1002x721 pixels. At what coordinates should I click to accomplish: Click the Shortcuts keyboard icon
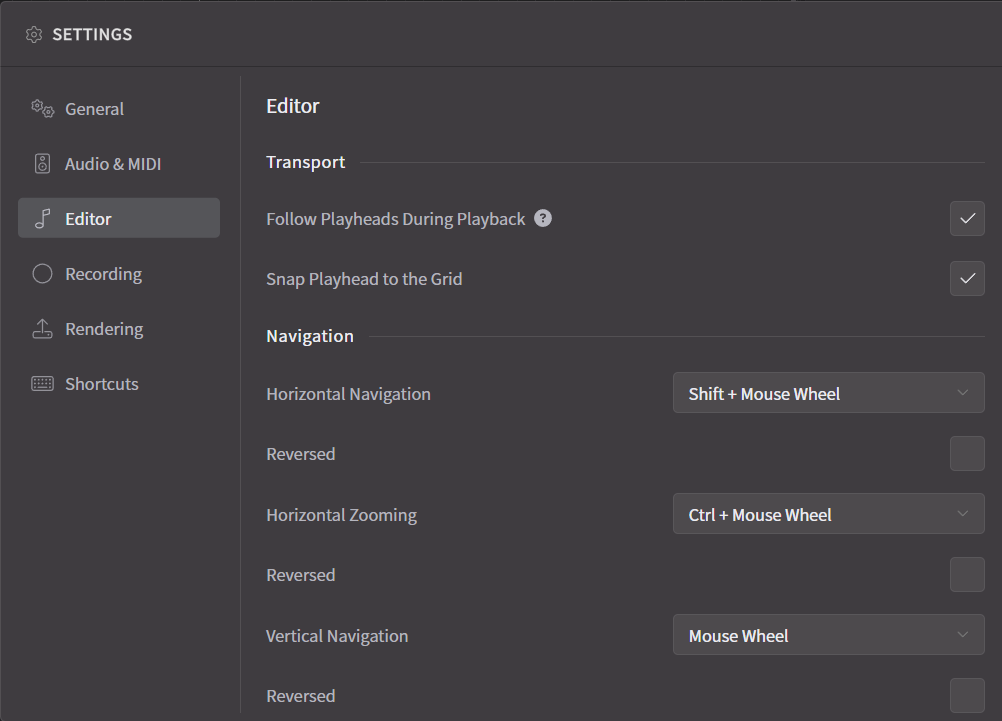(42, 384)
